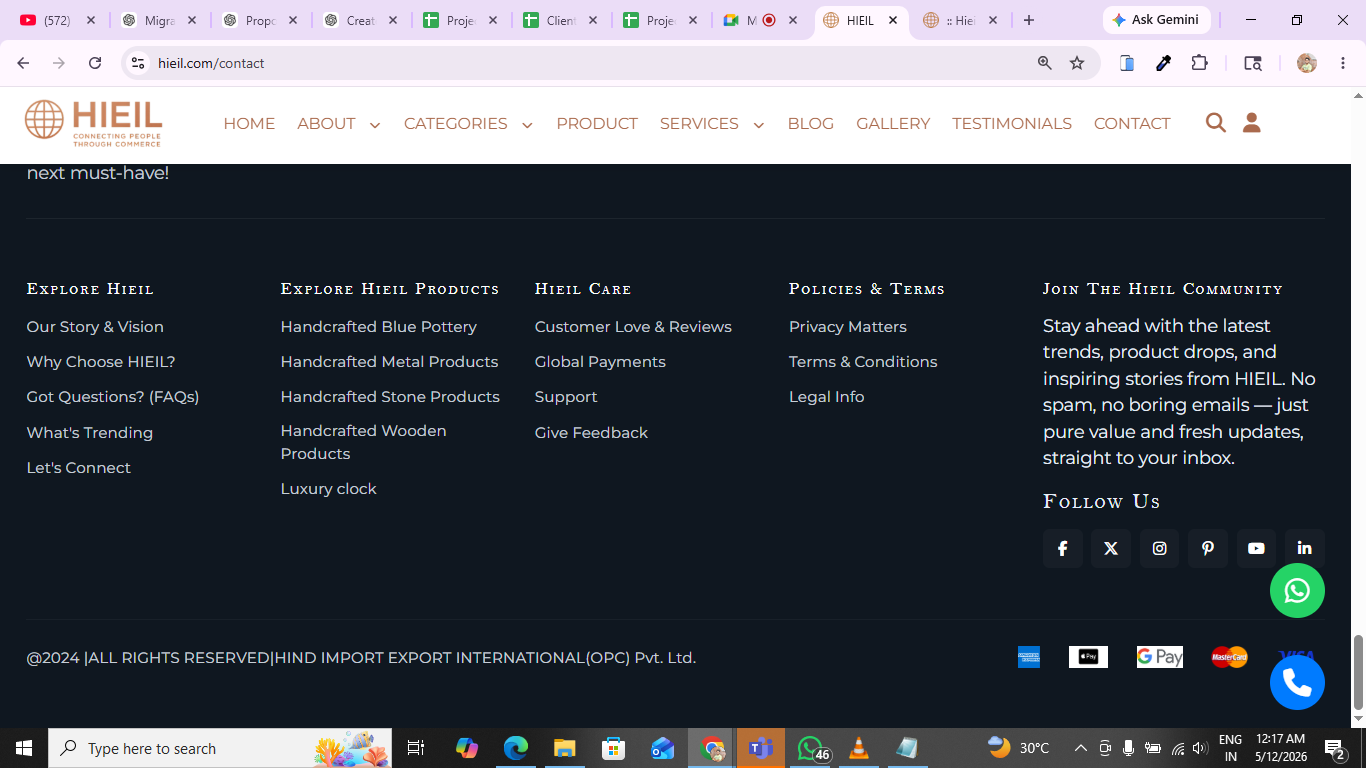Open the X (Twitter) social icon
Image resolution: width=1366 pixels, height=768 pixels.
1111,548
